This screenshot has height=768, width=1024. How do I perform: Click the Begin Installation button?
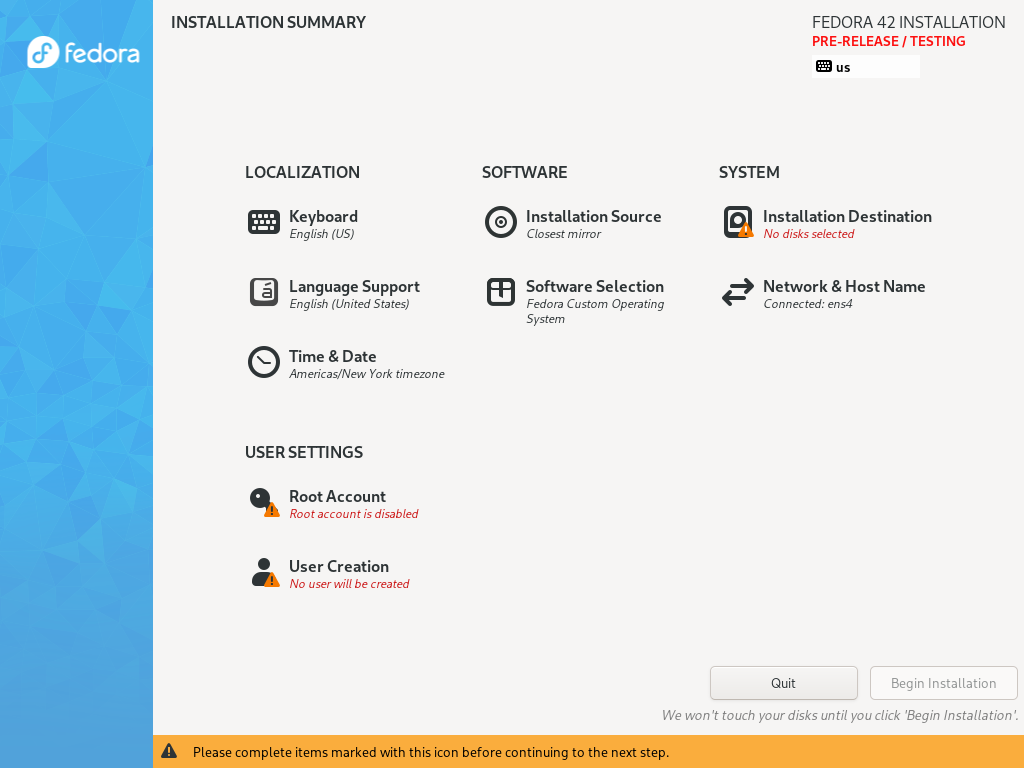click(944, 683)
